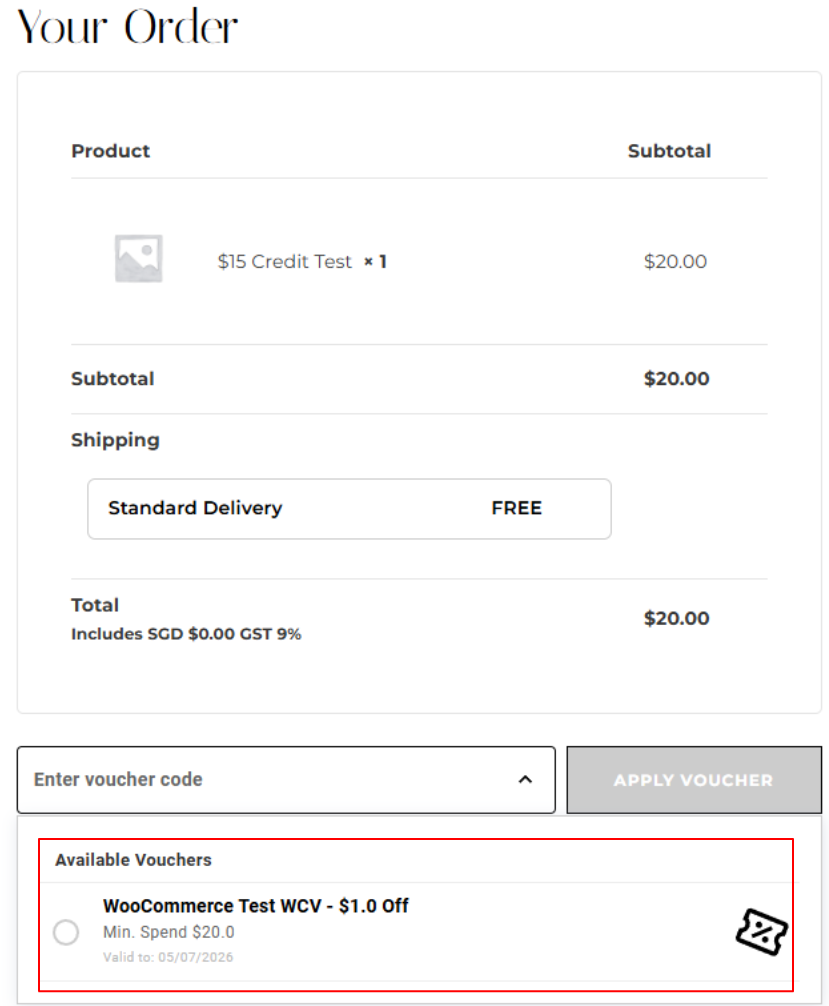Click the Available Vouchers heading
This screenshot has width=829, height=1006.
(x=133, y=860)
